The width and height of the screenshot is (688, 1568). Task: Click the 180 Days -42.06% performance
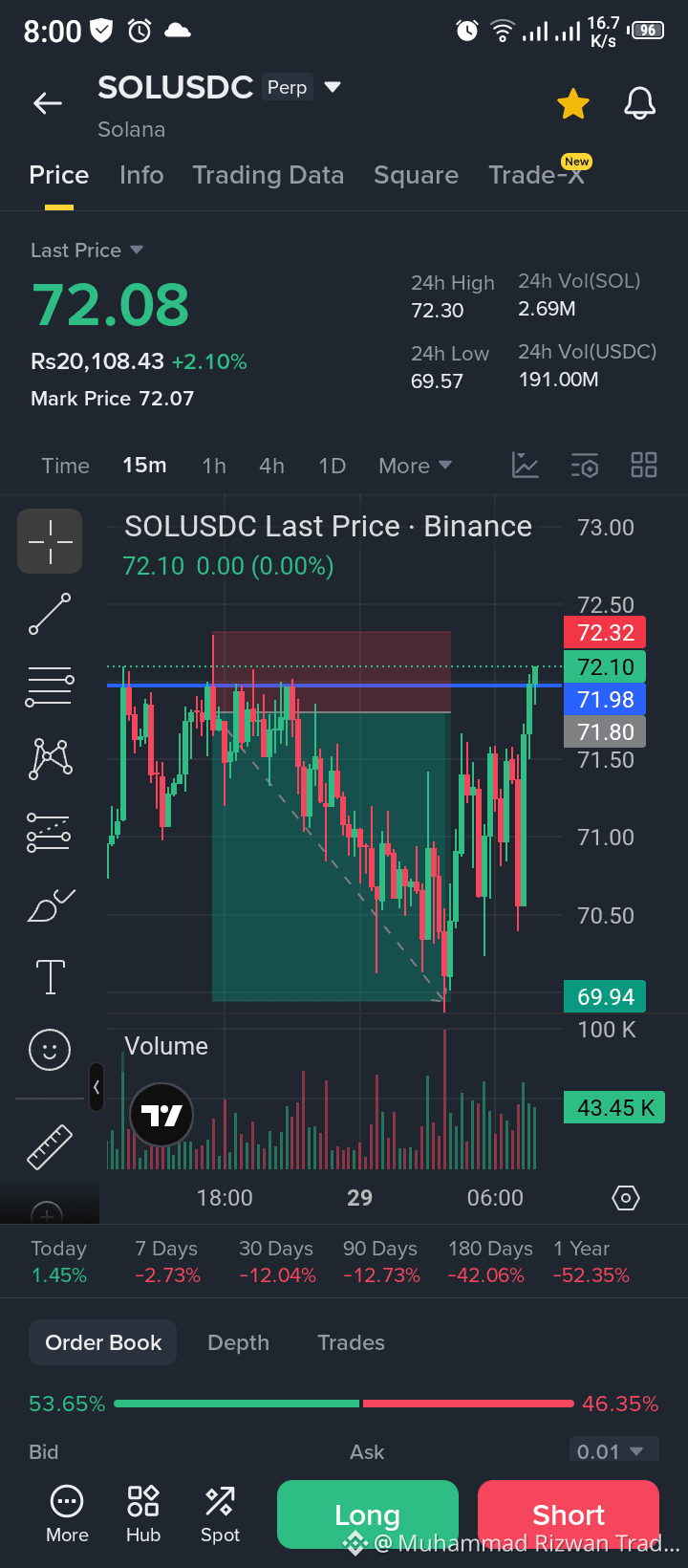(490, 1262)
